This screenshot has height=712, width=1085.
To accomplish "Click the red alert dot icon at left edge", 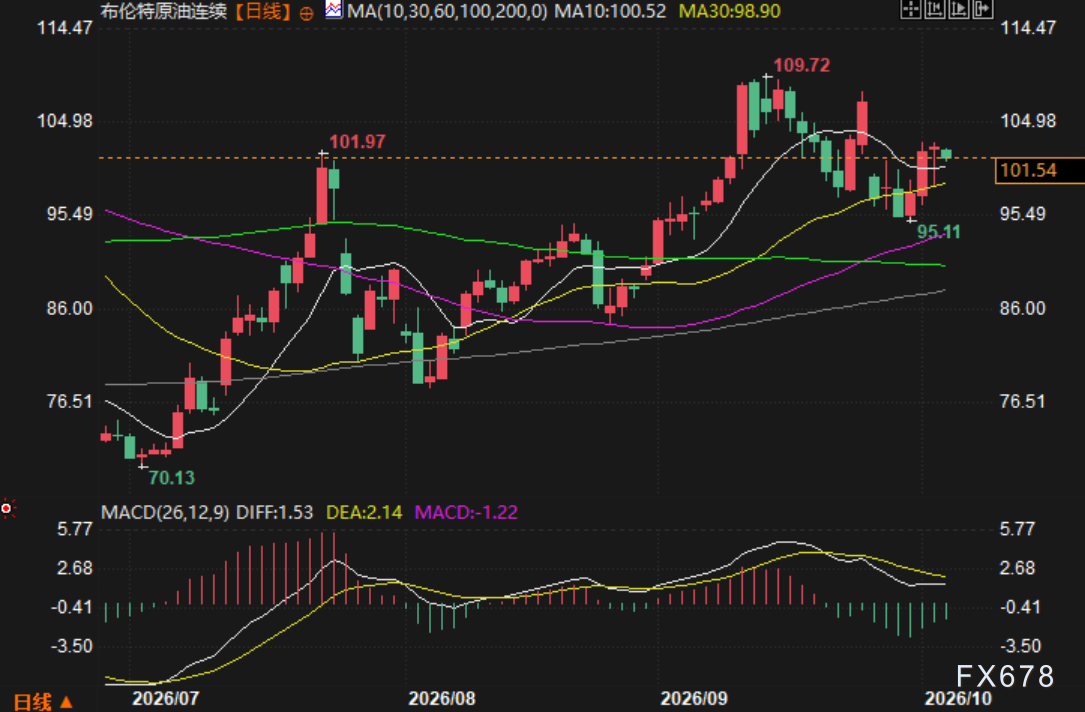I will point(7,509).
